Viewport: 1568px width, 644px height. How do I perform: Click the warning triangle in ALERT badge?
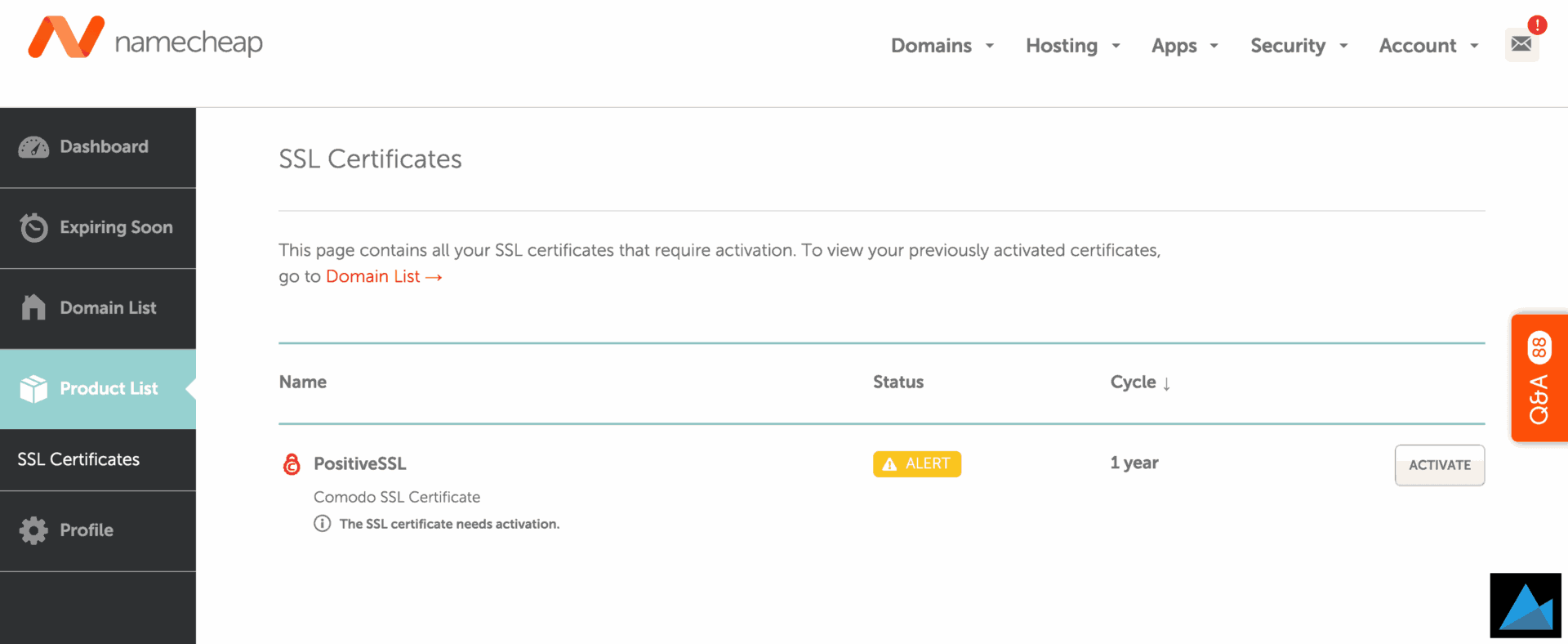tap(890, 464)
